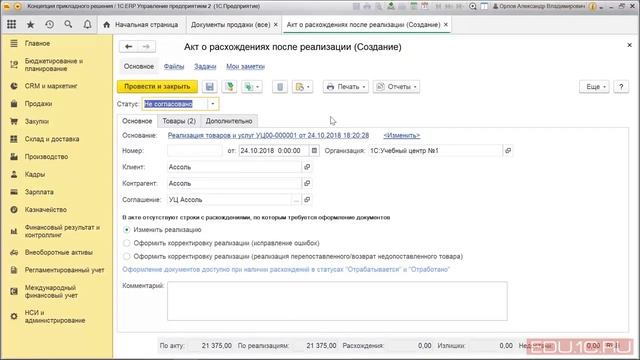The width and height of the screenshot is (640, 360).
Task: Go to НСИ и администрирование section
Action: tap(56, 316)
